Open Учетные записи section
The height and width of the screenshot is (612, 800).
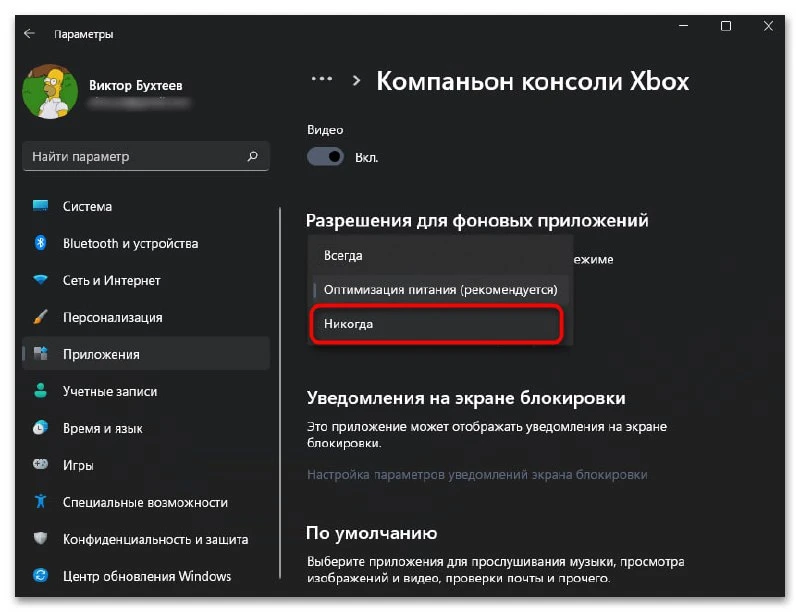(146, 391)
